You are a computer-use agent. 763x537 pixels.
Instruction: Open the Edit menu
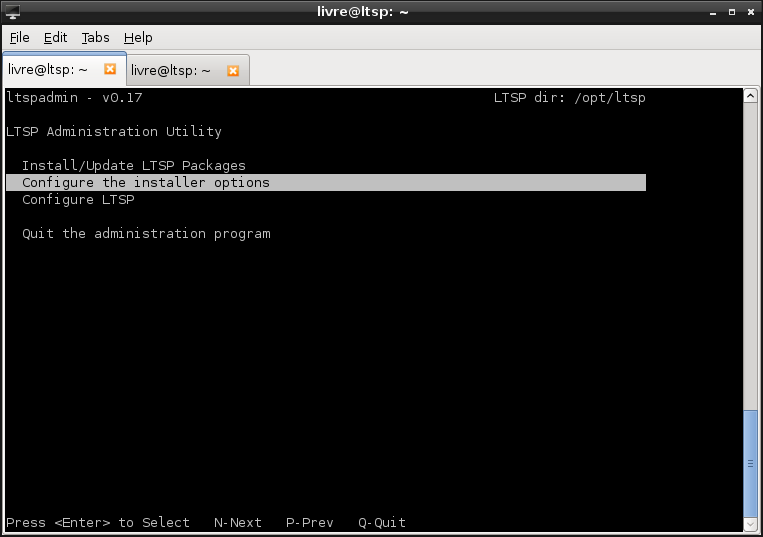tap(55, 37)
